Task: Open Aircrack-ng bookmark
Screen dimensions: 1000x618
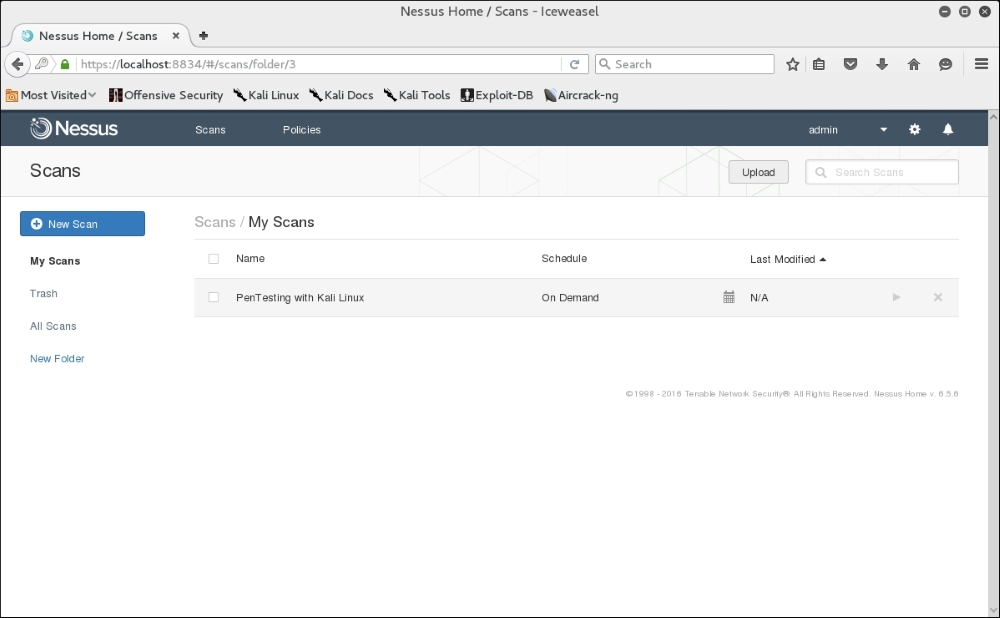Action: tap(581, 95)
